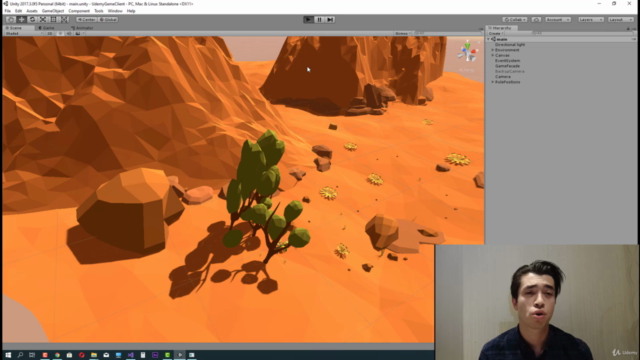The image size is (640, 360).
Task: Open File Explorer from the taskbar
Action: pyautogui.click(x=94, y=355)
